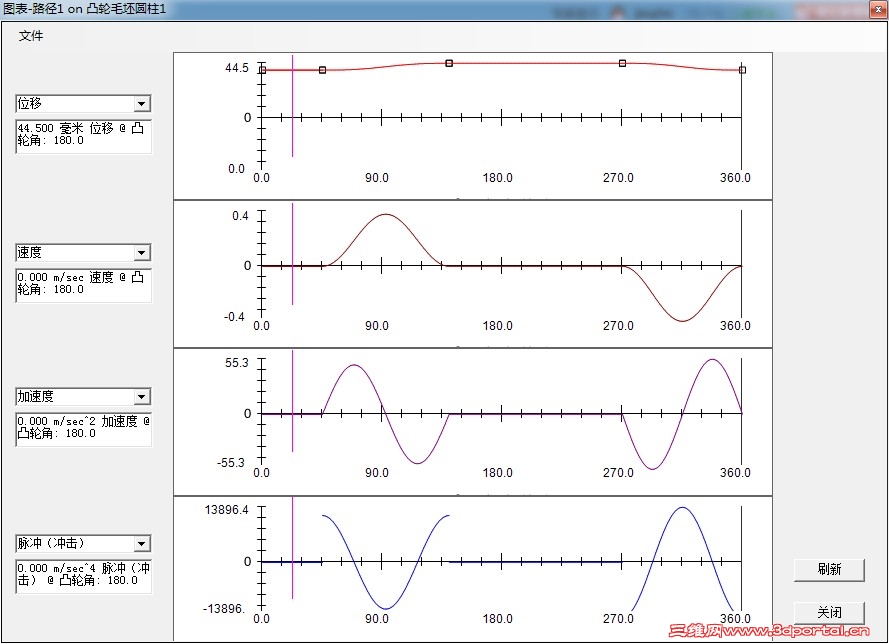Click the 180.0 label under the displacement chart
Image resolution: width=889 pixels, height=644 pixels.
(497, 178)
